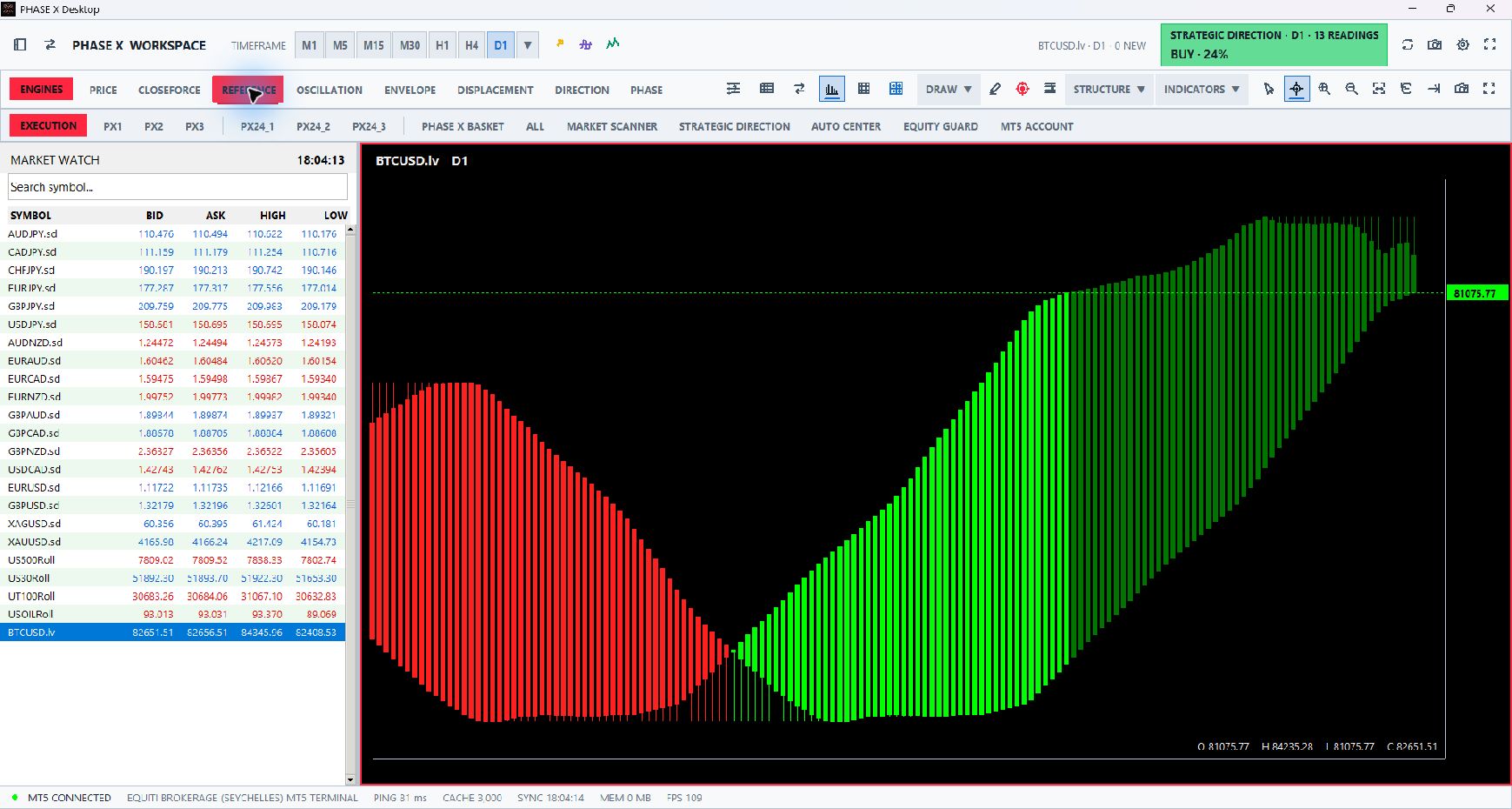Select the M15 timeframe

[374, 45]
